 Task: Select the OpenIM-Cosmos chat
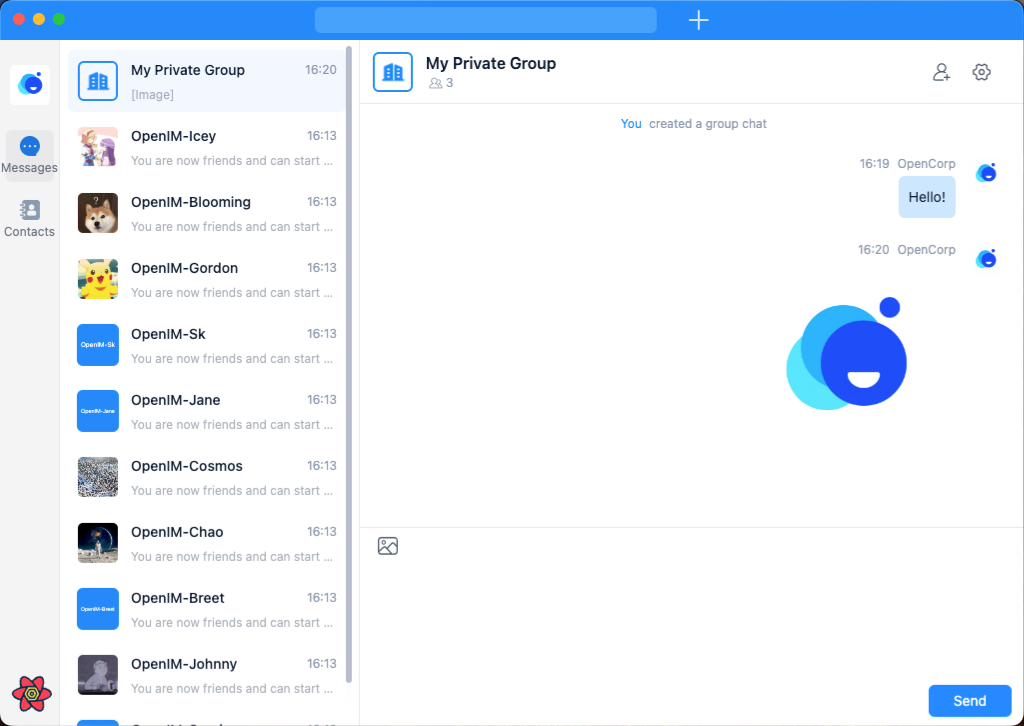pos(207,477)
